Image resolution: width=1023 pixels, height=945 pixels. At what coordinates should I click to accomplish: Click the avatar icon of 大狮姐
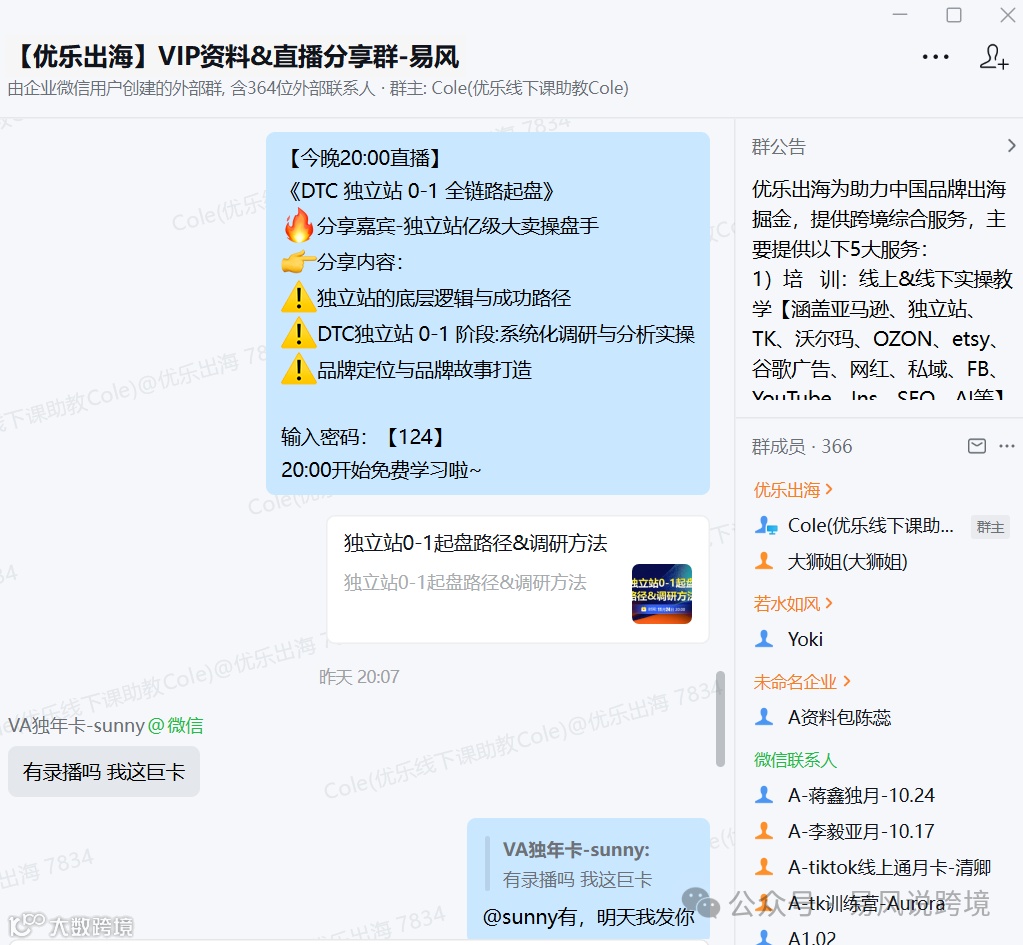click(x=764, y=561)
